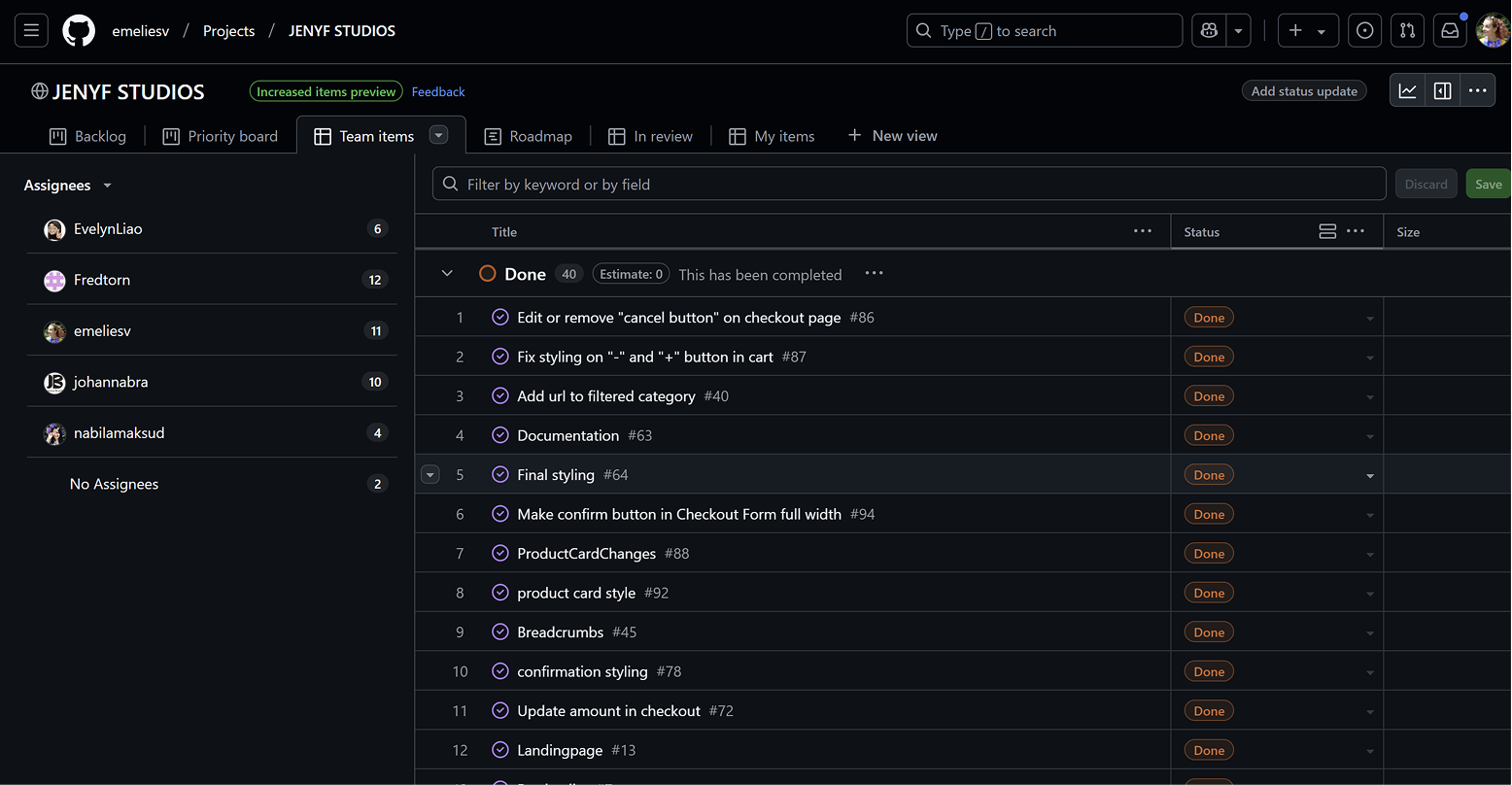The width and height of the screenshot is (1512, 785).
Task: Select the checked circle on Final styling
Action: (x=500, y=474)
